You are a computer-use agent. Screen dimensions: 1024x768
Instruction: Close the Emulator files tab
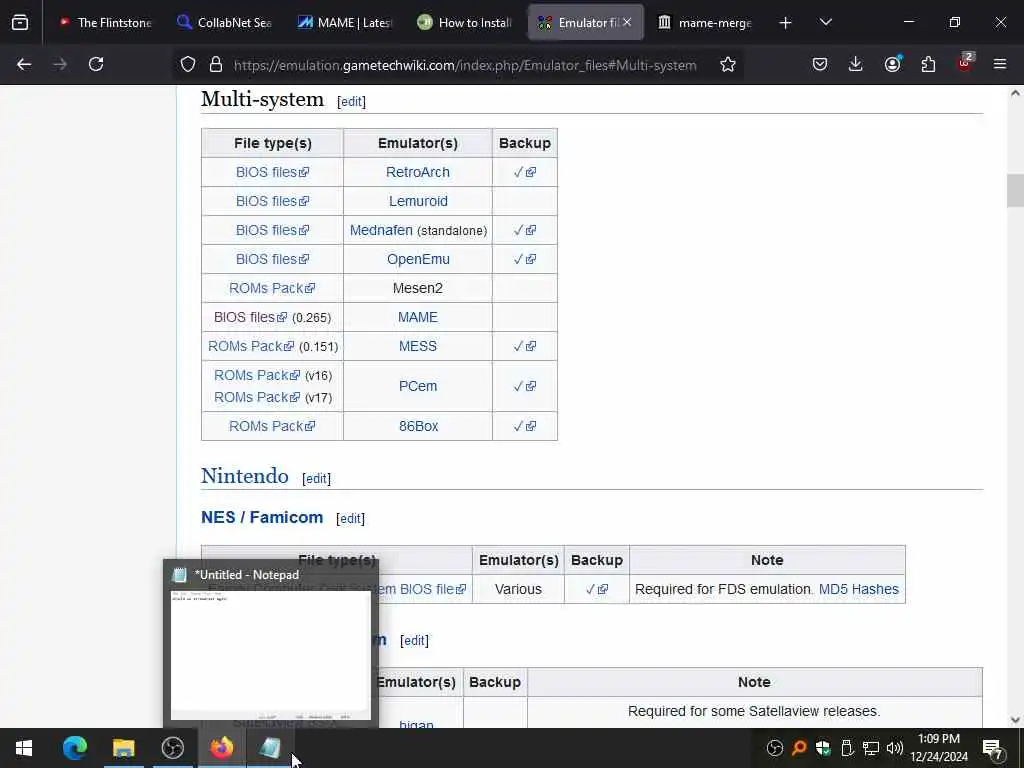pos(627,23)
